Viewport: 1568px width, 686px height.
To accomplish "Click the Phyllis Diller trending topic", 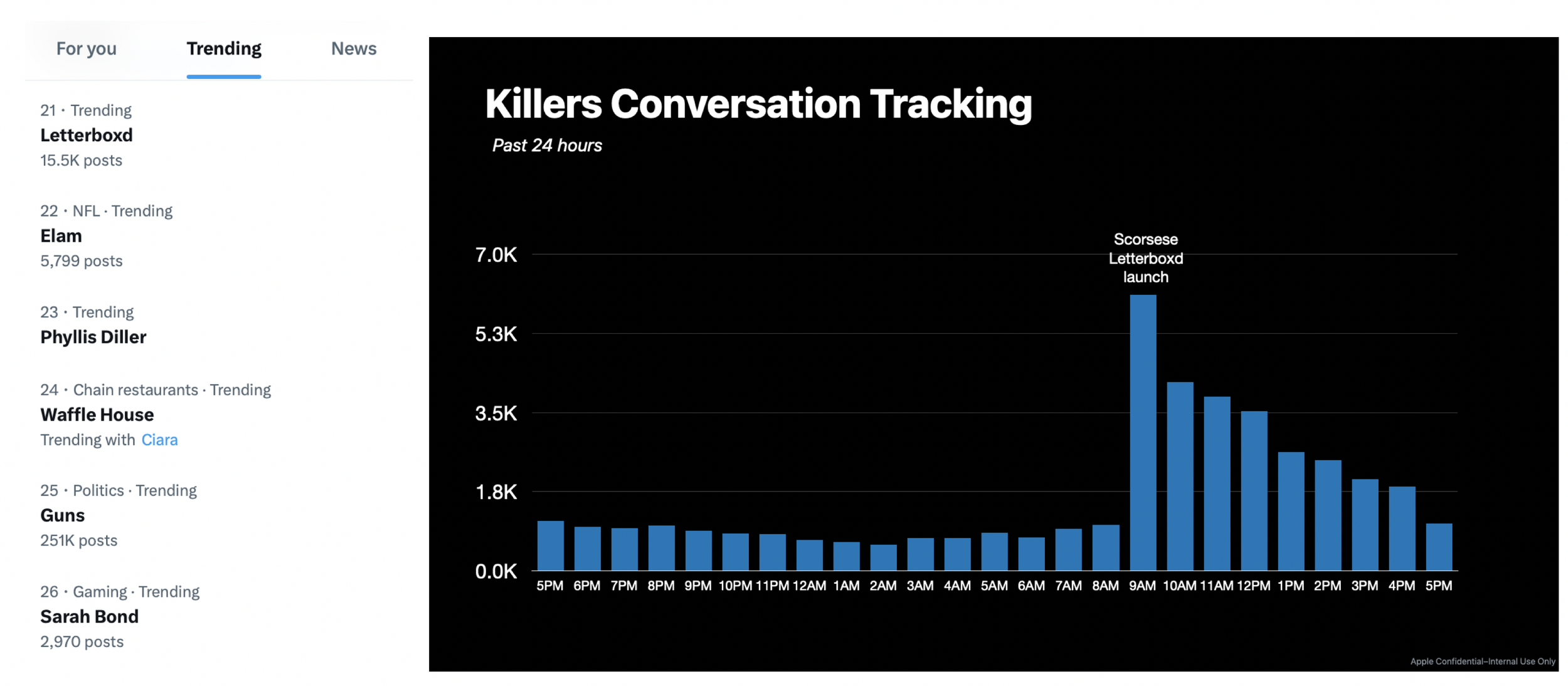I will (93, 337).
